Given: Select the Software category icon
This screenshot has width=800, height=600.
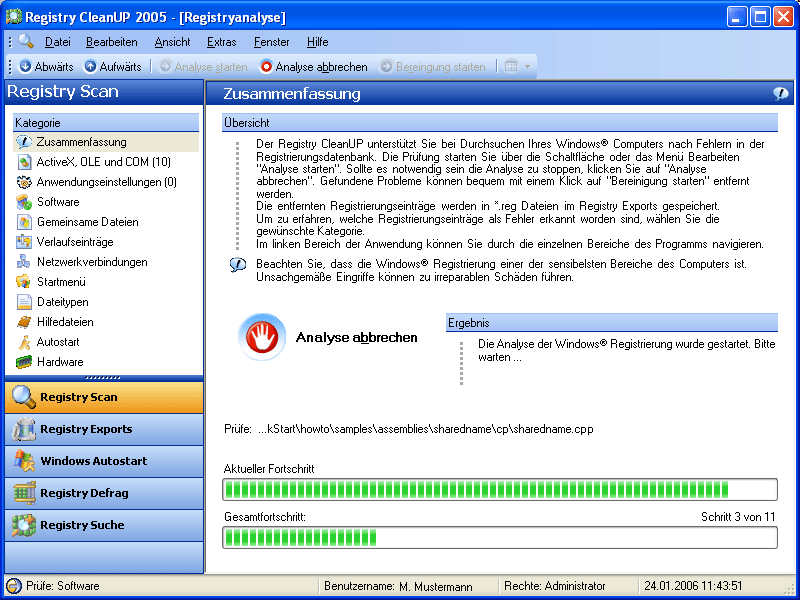Looking at the screenshot, I should [x=24, y=202].
